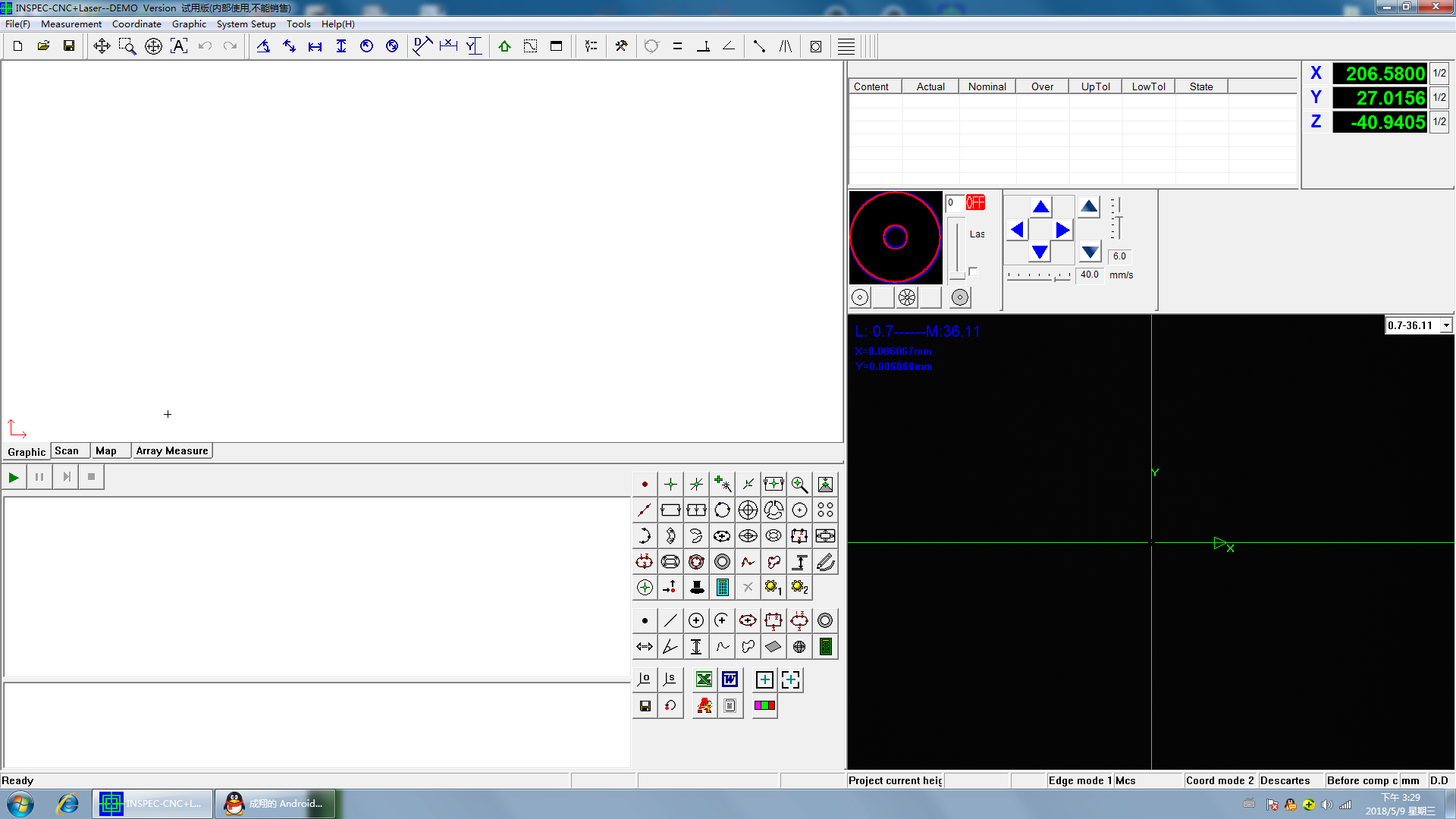This screenshot has width=1456, height=819.
Task: Click the RGB color bar icon
Action: (764, 705)
